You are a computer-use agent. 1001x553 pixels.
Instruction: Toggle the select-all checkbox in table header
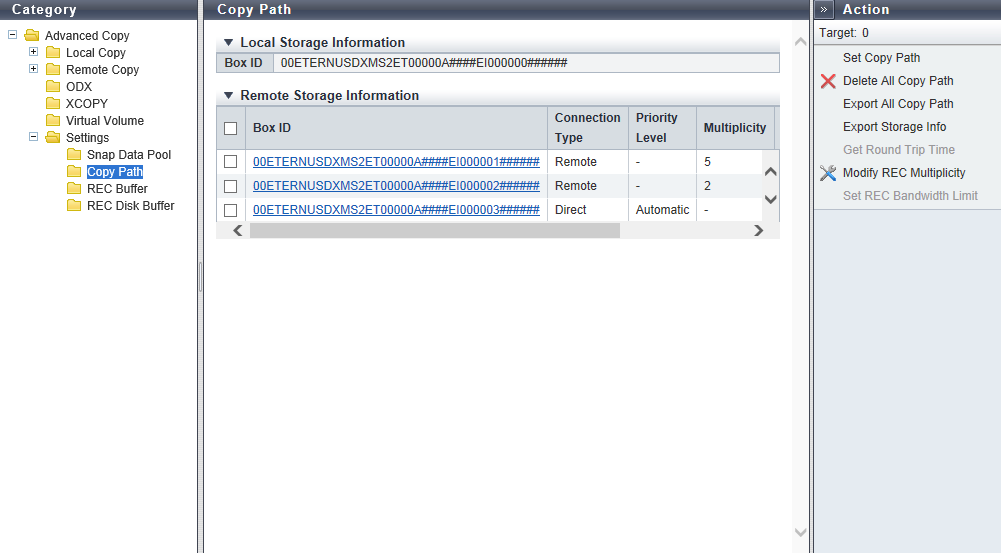coord(231,128)
